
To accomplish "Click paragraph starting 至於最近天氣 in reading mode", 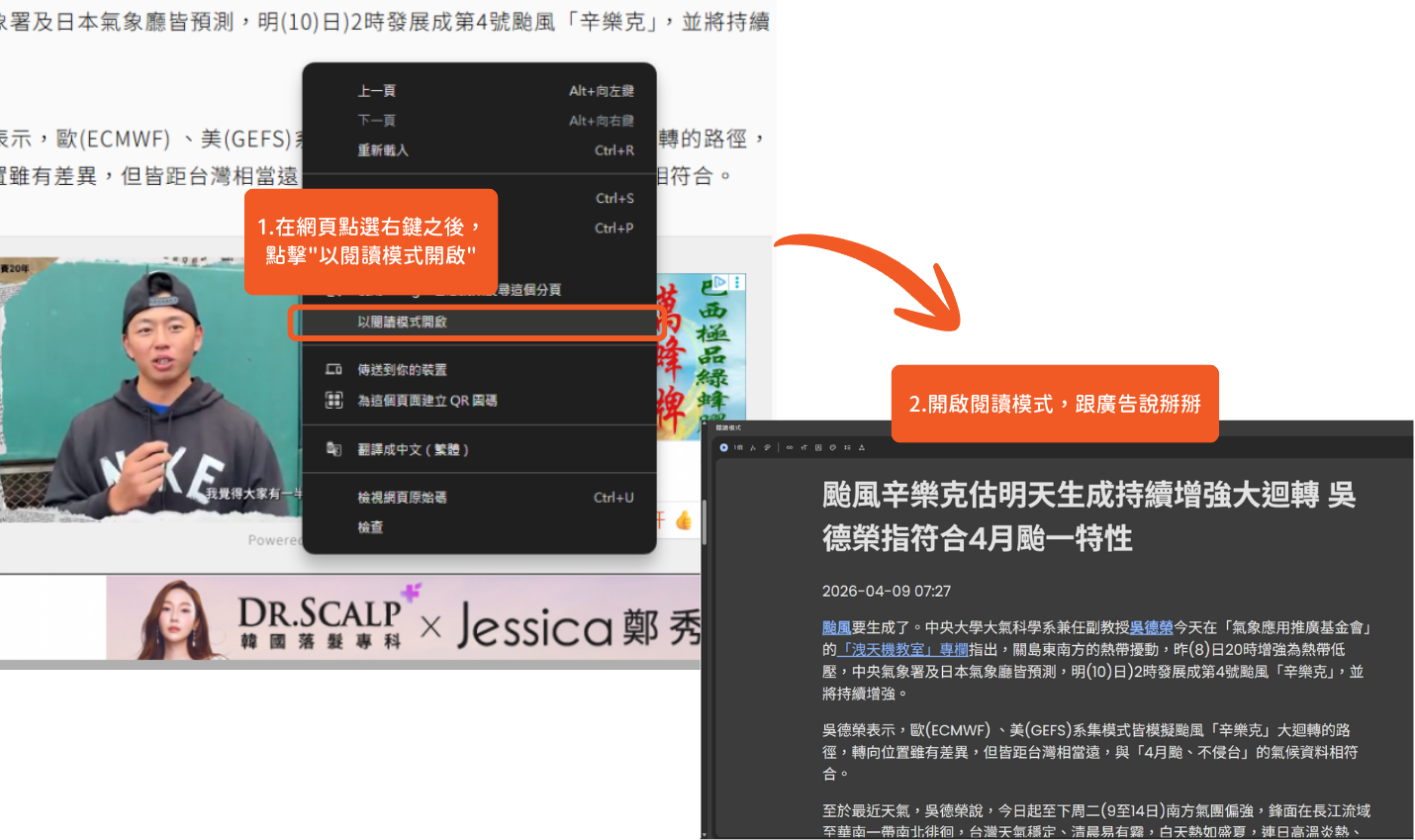I will pyautogui.click(x=1096, y=821).
